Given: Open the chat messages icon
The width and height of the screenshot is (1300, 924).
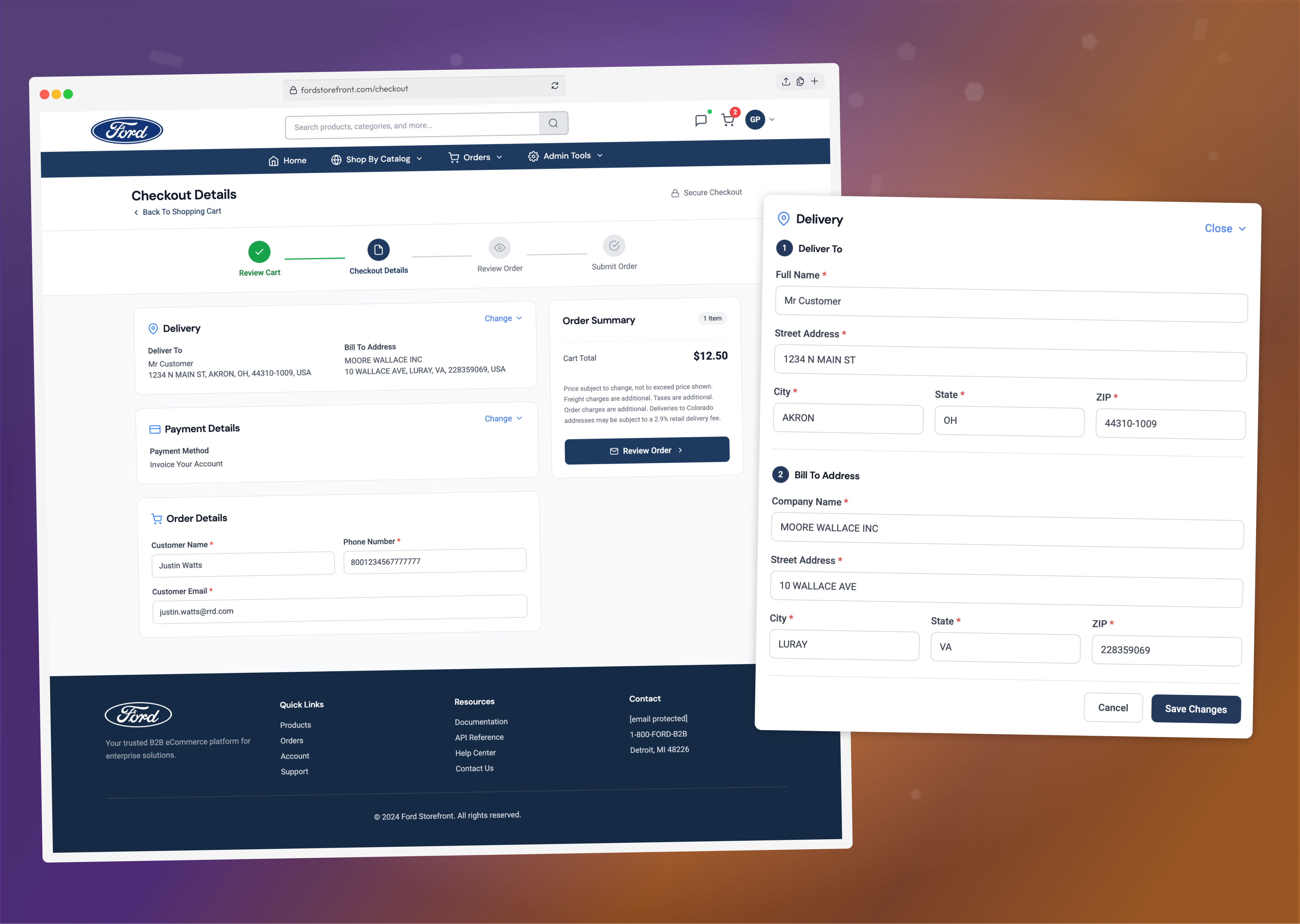Looking at the screenshot, I should [701, 121].
